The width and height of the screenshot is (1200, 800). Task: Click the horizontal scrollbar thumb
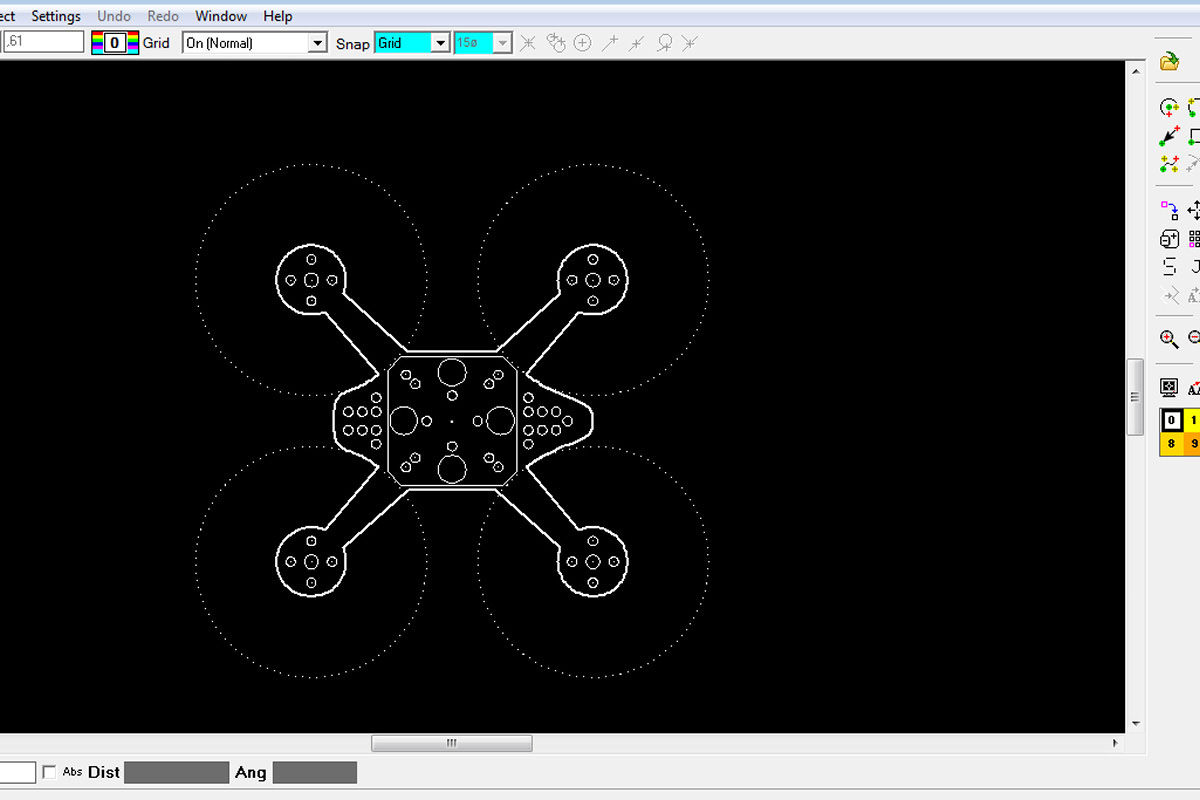pos(451,743)
